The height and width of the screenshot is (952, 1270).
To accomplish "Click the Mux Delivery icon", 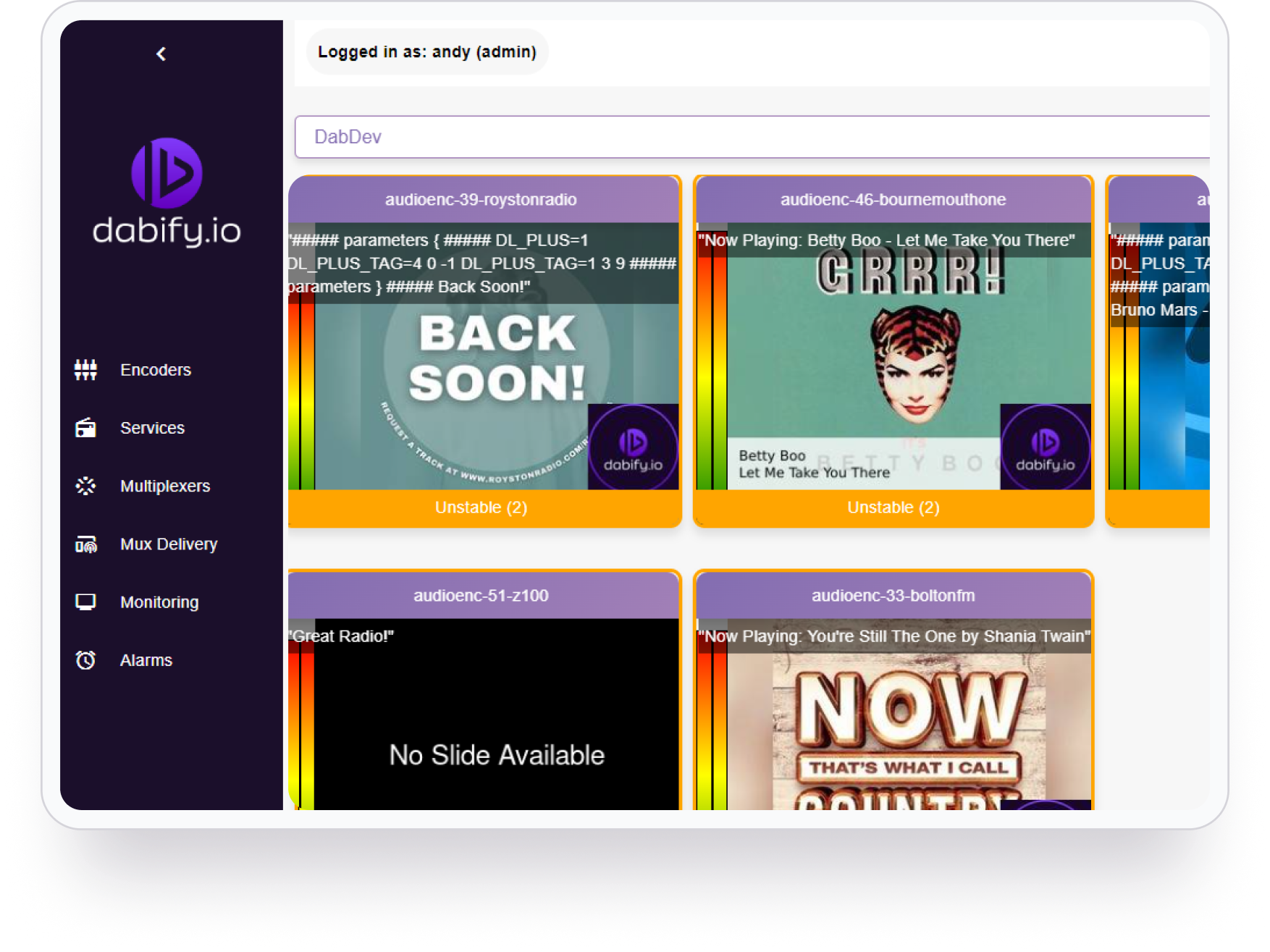I will point(85,544).
